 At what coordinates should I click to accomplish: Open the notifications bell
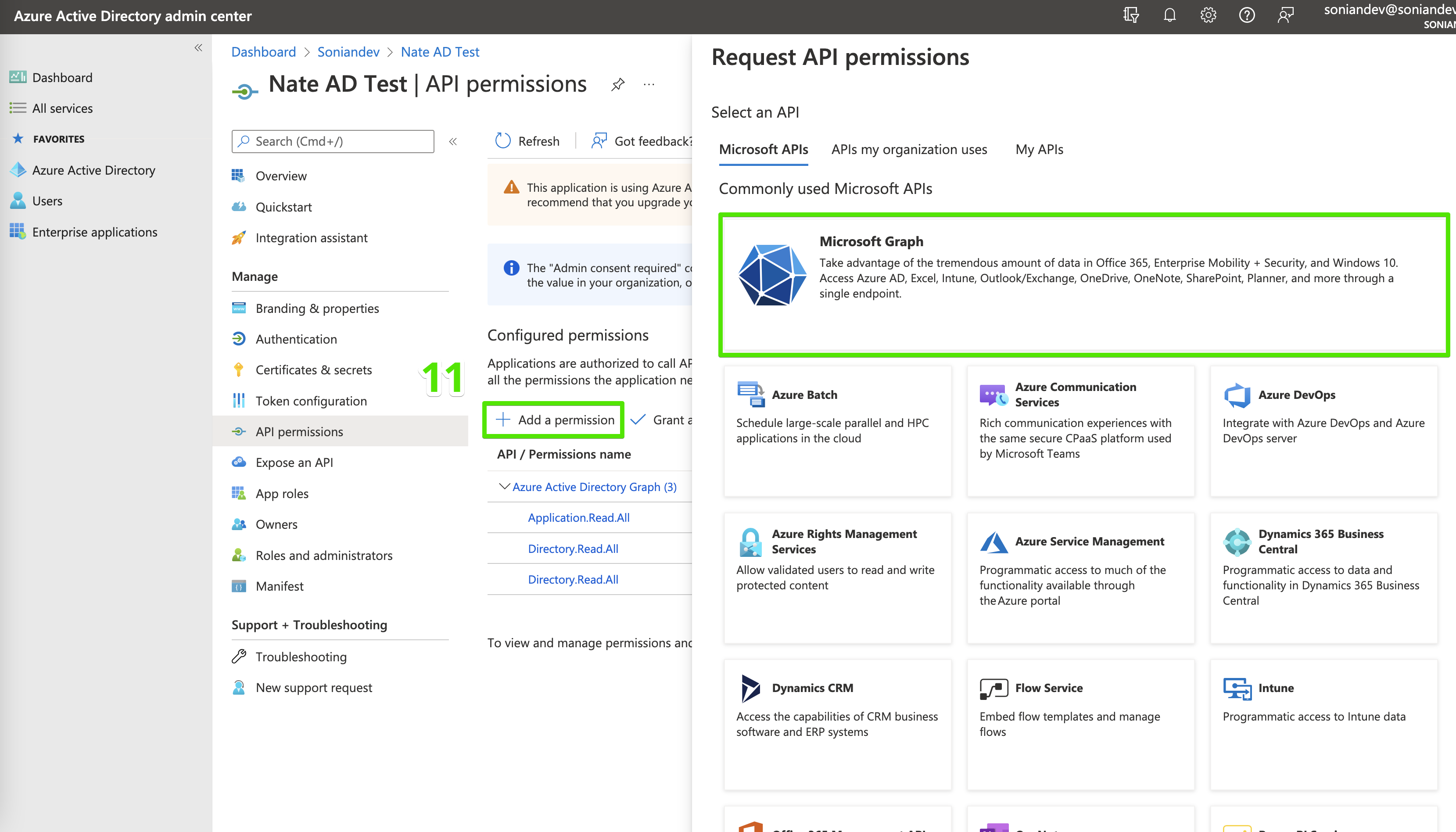tap(1170, 15)
